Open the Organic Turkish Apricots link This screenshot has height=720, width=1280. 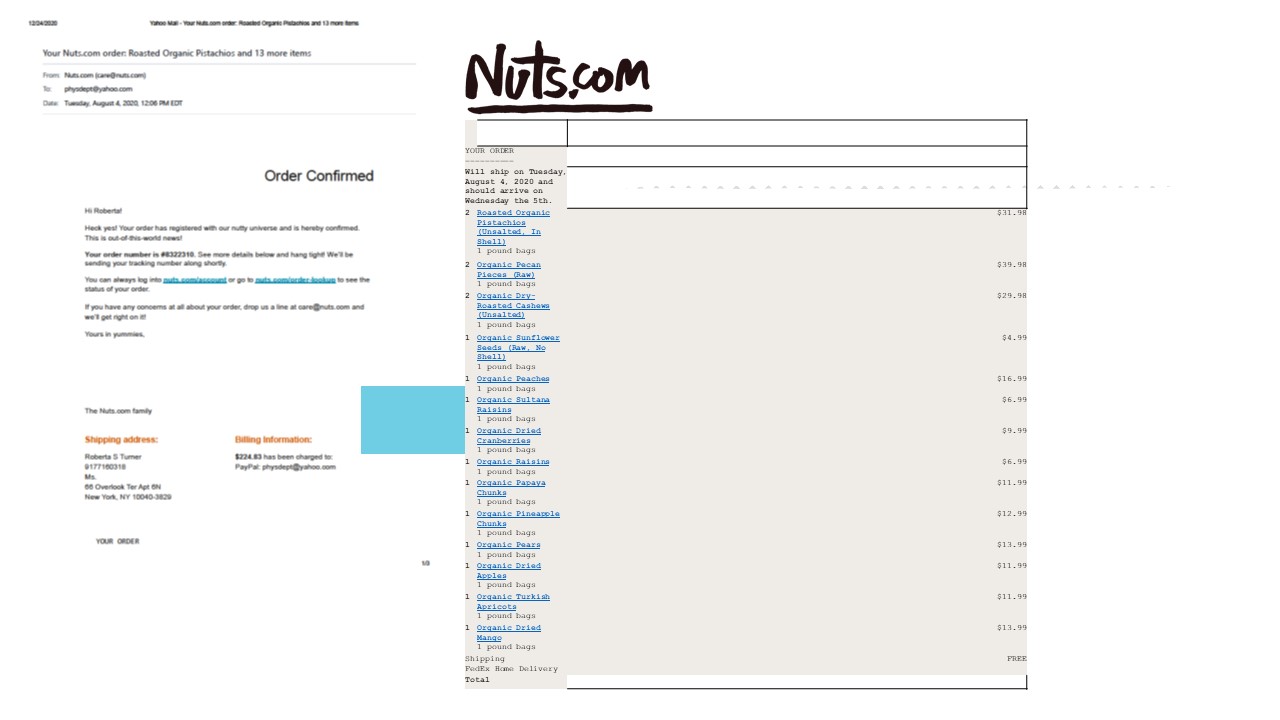coord(512,601)
